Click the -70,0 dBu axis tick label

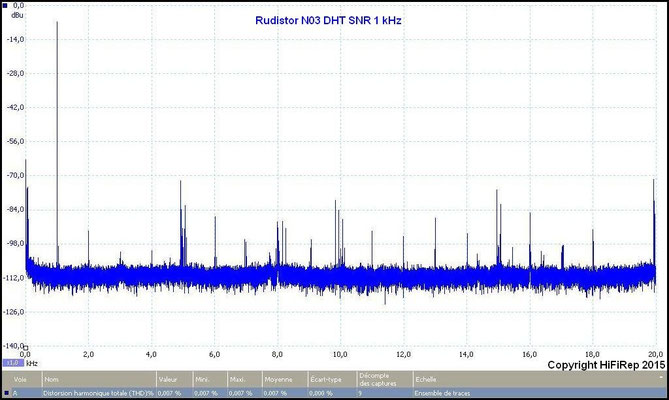13,175
